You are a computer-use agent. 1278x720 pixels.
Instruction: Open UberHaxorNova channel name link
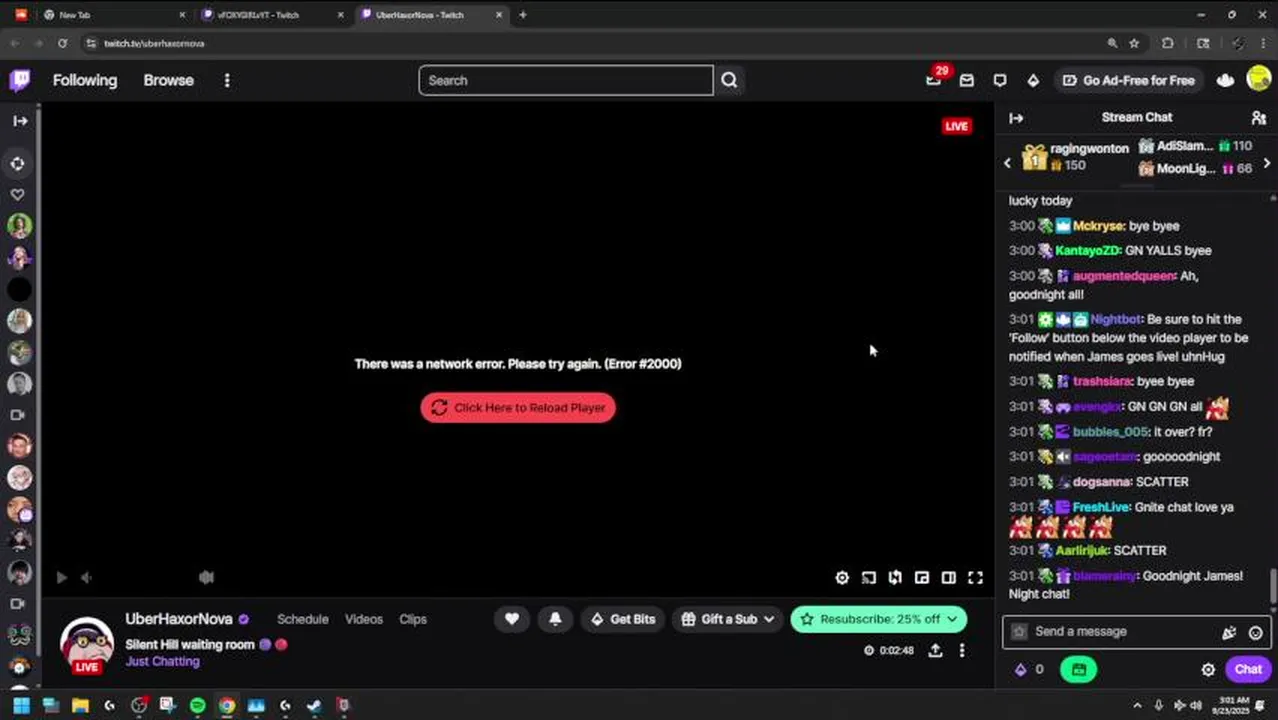179,619
